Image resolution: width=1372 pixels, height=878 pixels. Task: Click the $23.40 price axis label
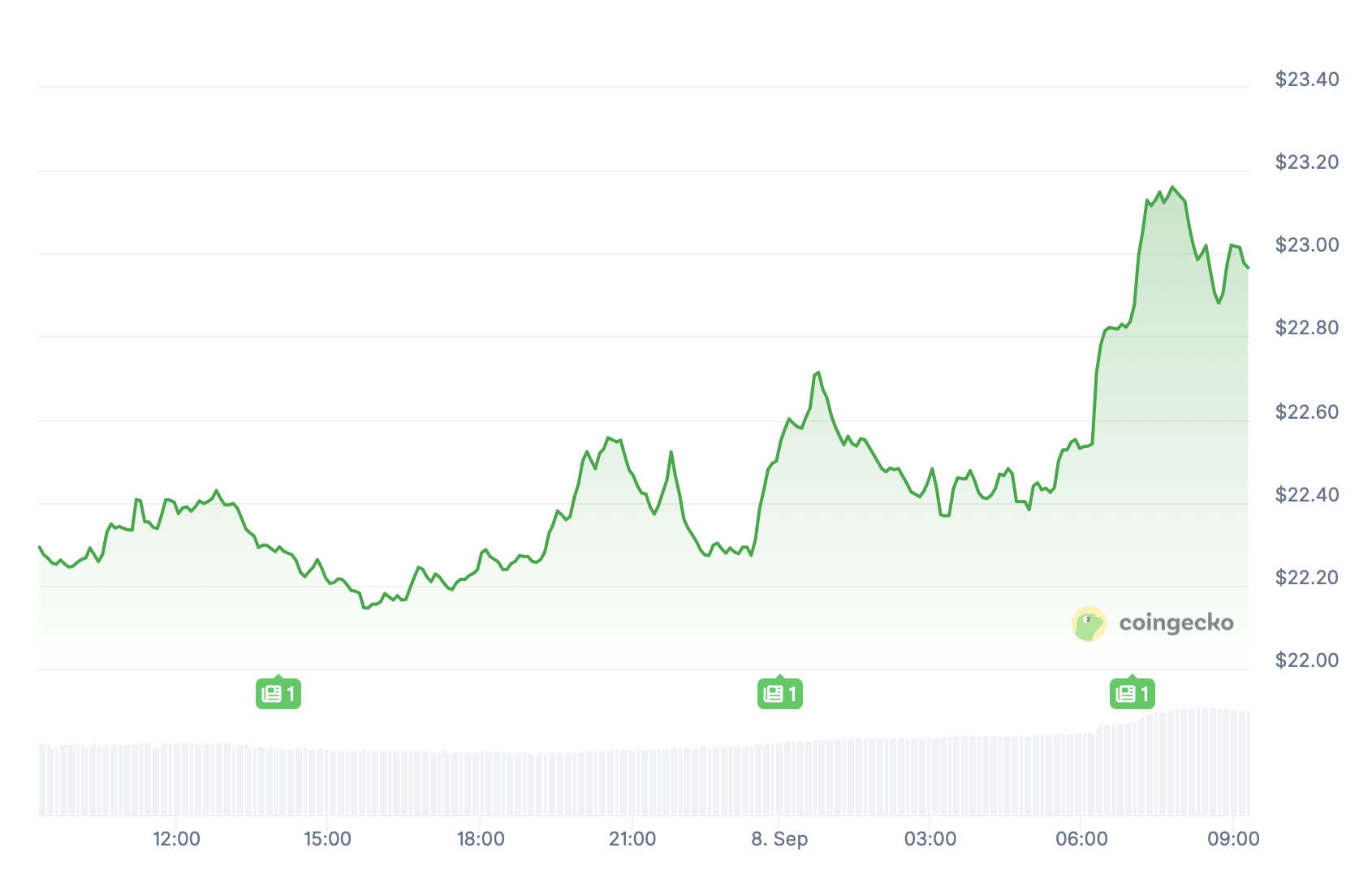click(x=1307, y=80)
